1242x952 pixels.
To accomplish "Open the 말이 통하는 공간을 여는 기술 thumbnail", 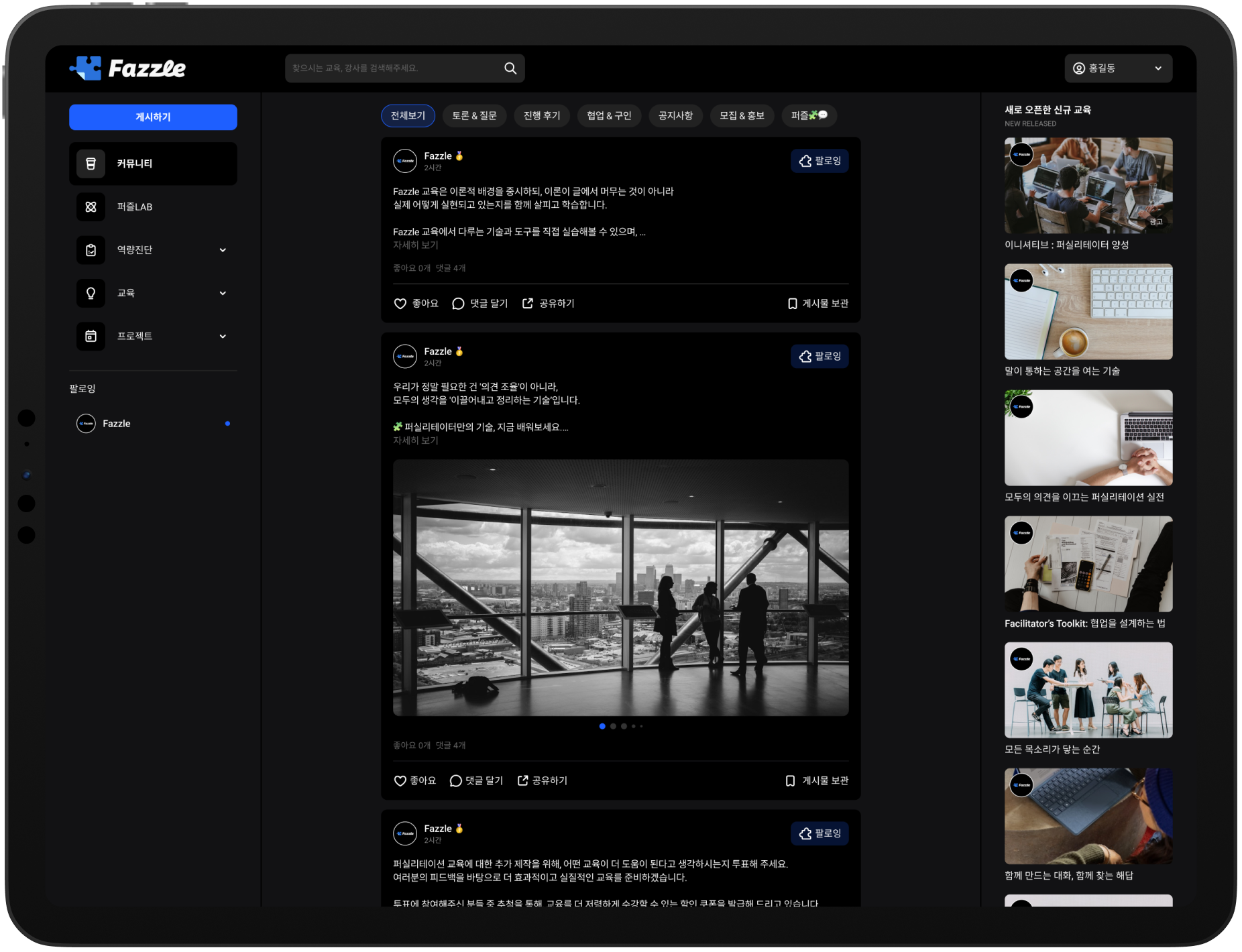I will (1088, 312).
